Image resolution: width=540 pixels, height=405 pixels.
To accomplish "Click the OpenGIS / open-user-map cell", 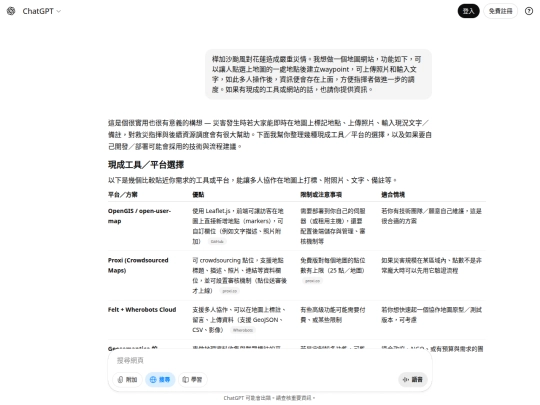I will tap(139, 216).
